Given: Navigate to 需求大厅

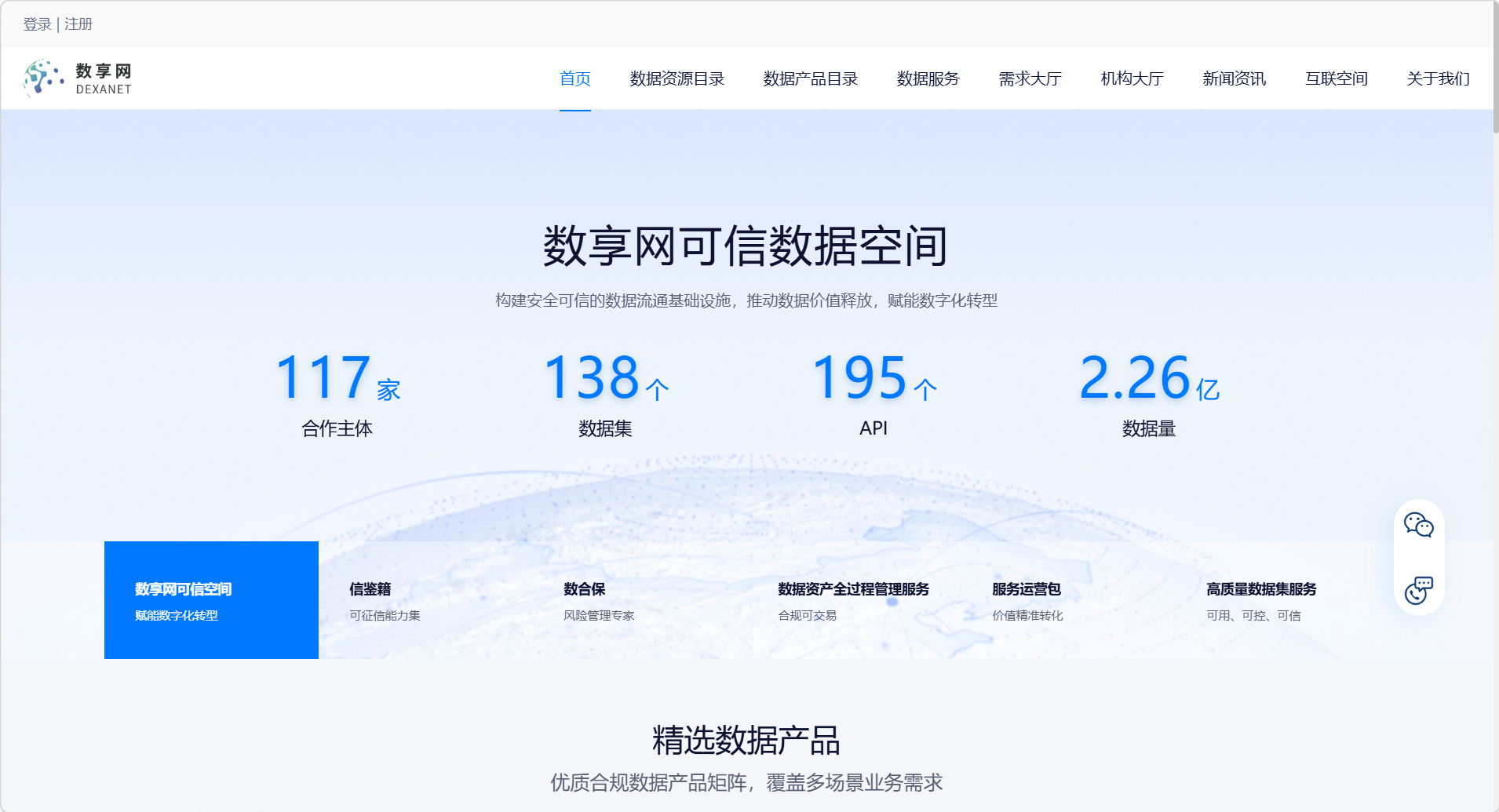Looking at the screenshot, I should click(1030, 78).
